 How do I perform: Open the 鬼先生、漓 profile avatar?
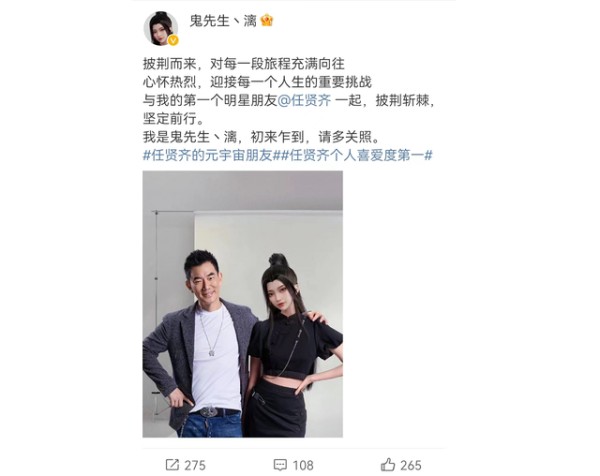pyautogui.click(x=161, y=29)
